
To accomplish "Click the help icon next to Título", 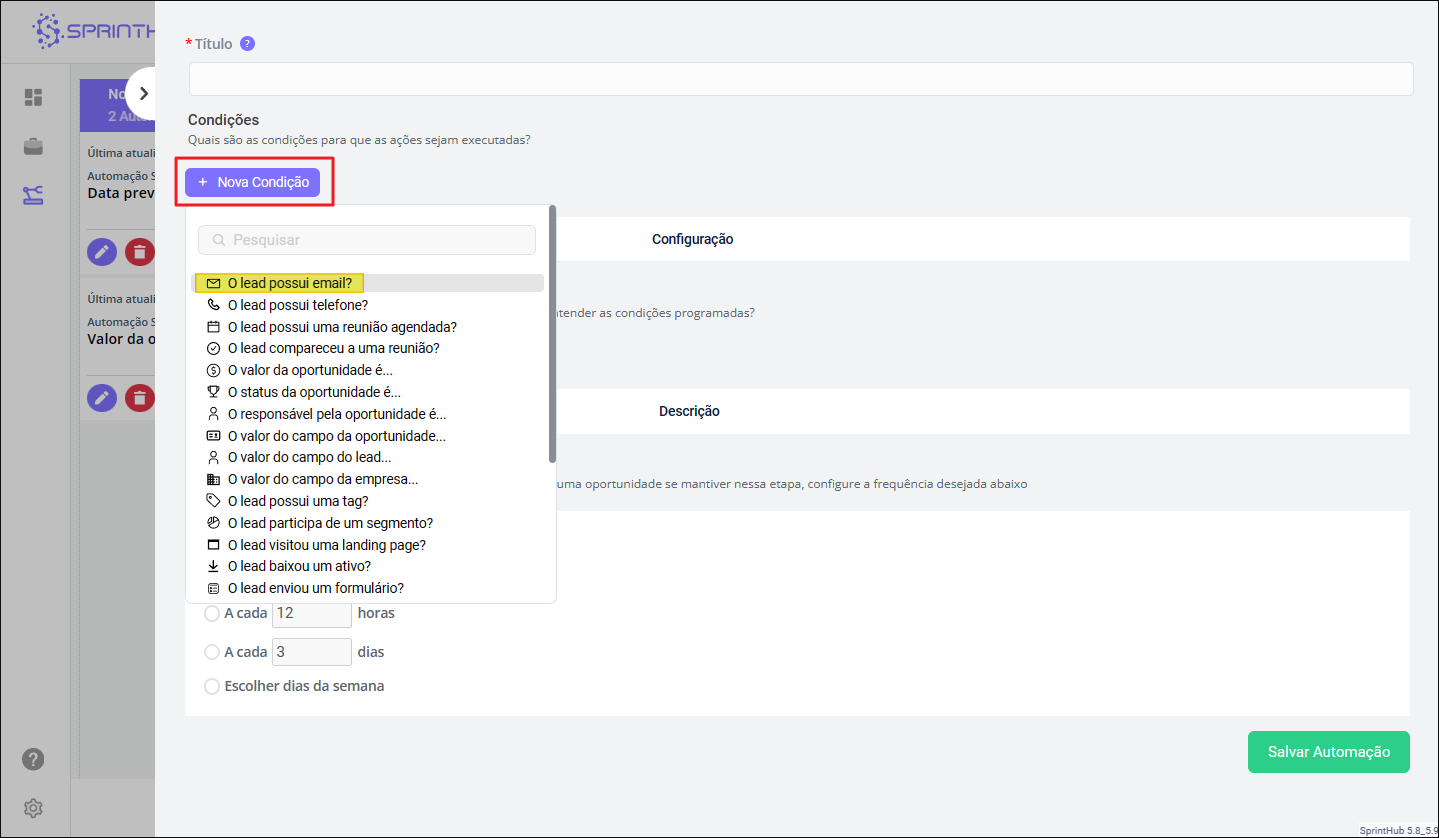I will (248, 44).
